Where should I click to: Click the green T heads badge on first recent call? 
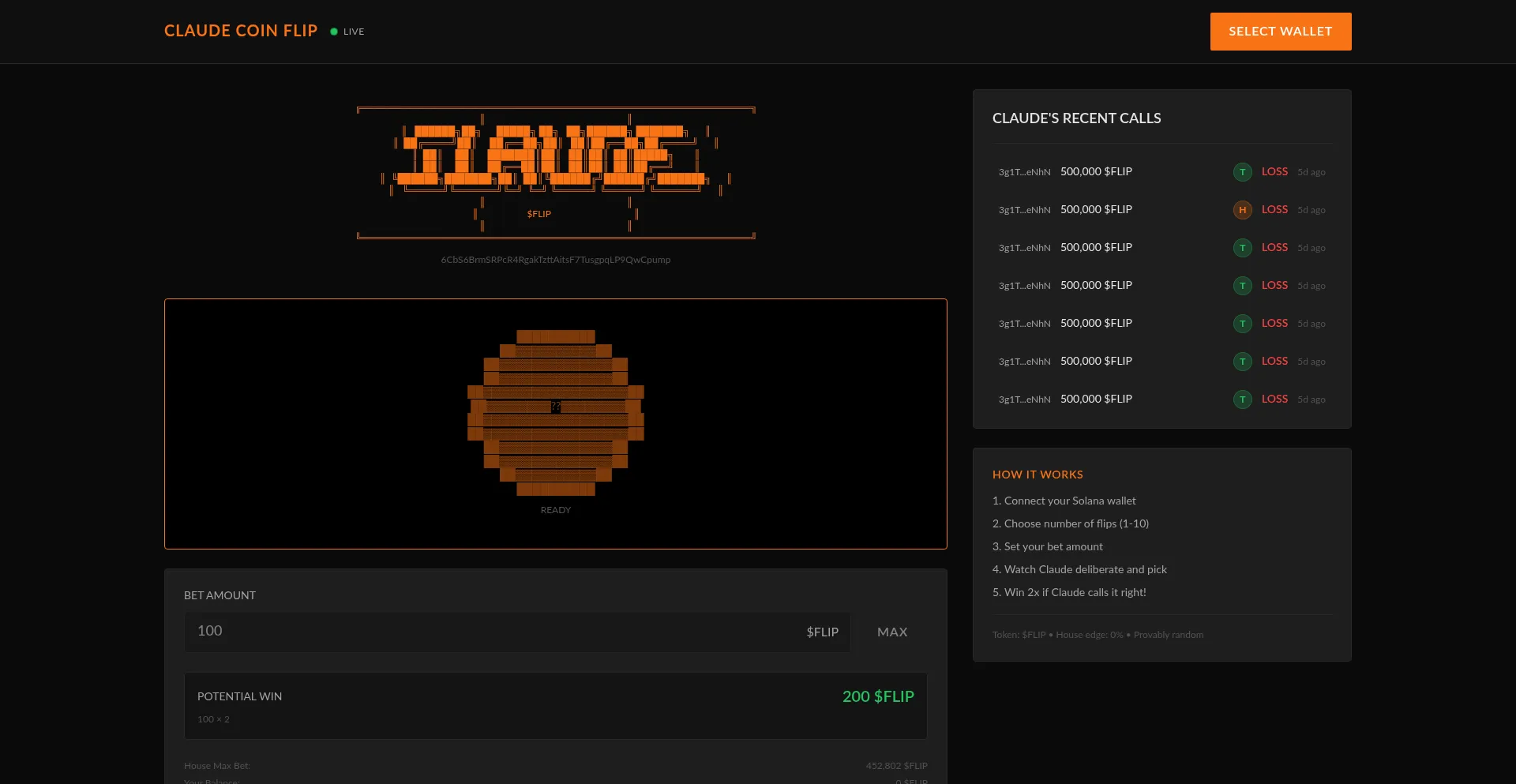click(1242, 171)
